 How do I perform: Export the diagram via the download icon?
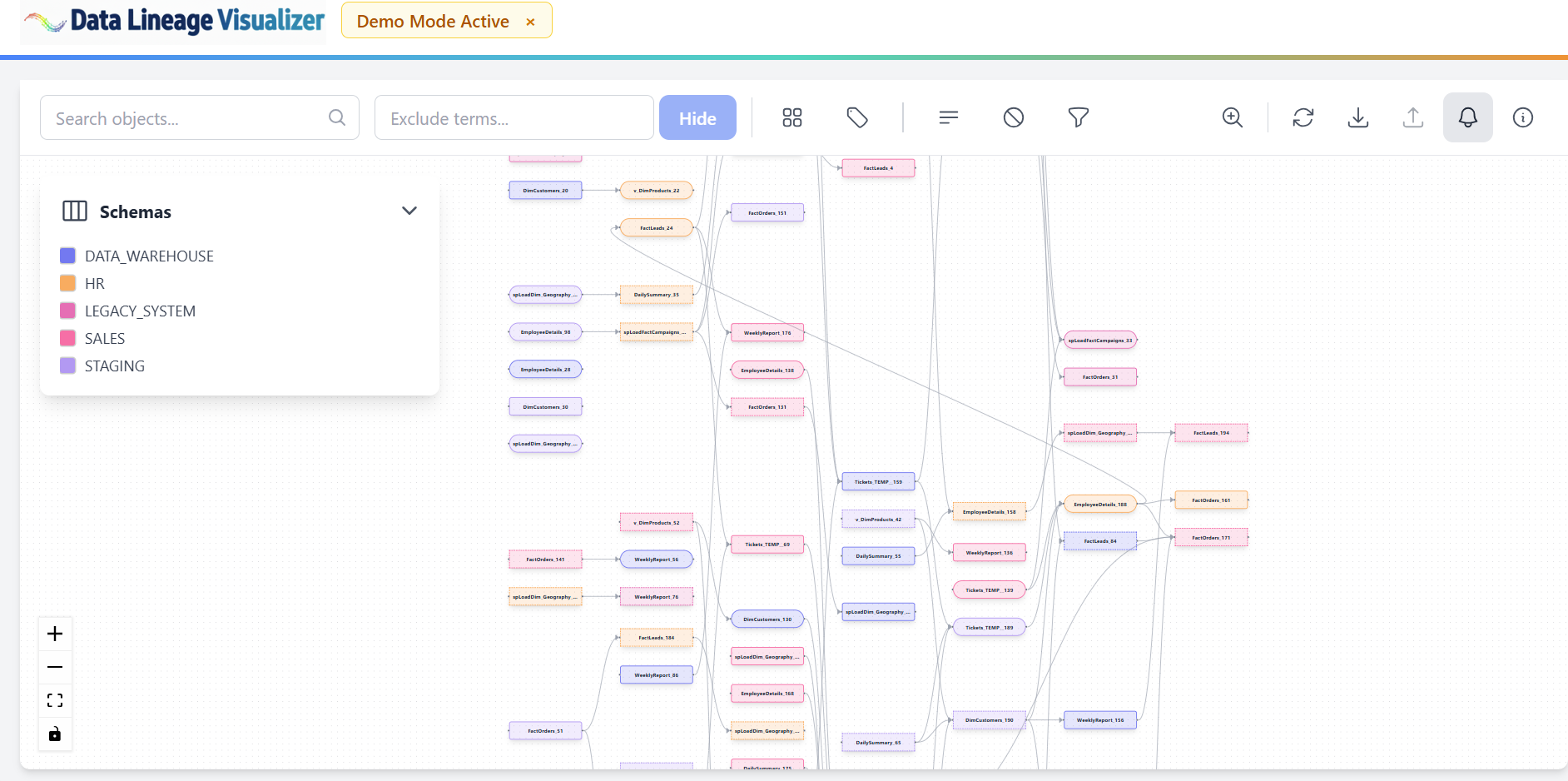coord(1357,117)
